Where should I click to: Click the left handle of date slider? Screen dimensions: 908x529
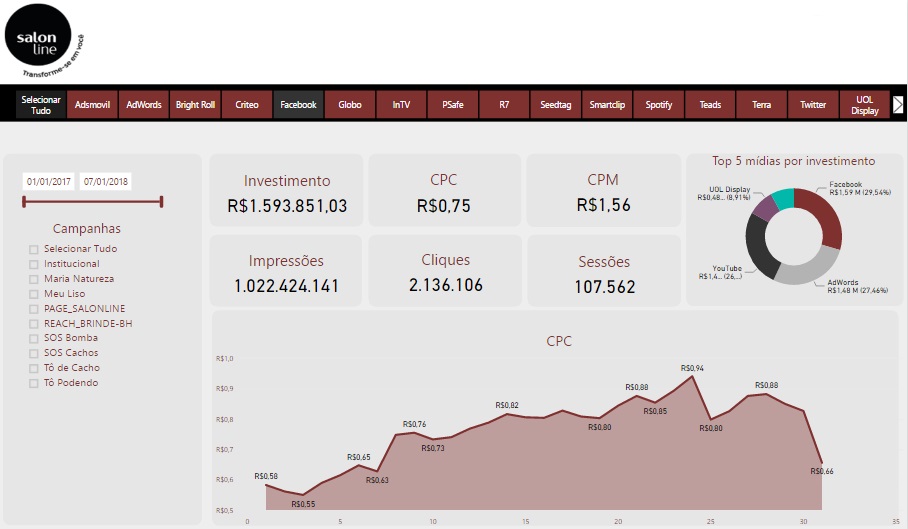[24, 201]
